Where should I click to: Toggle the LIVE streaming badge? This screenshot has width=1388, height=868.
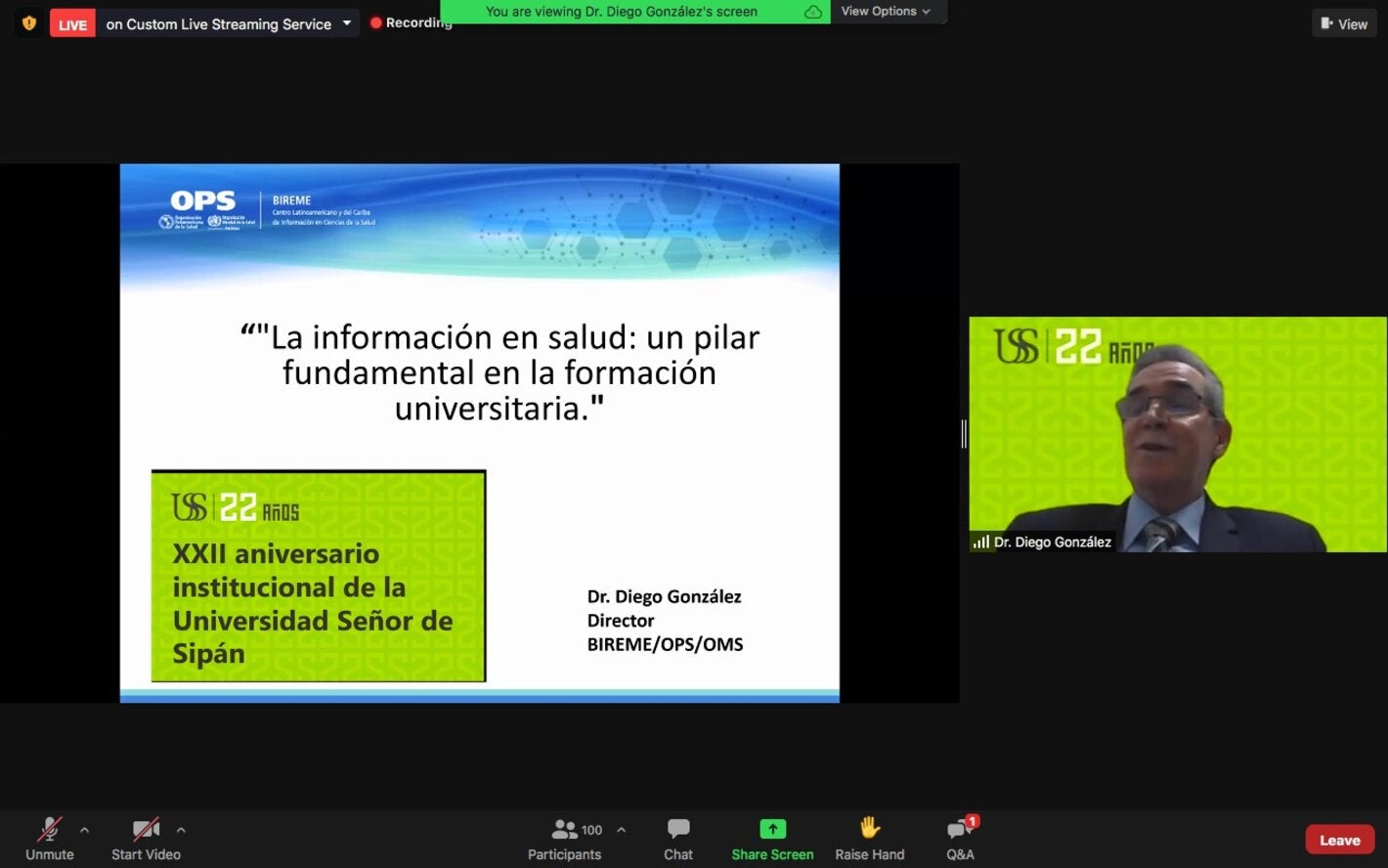[x=71, y=23]
